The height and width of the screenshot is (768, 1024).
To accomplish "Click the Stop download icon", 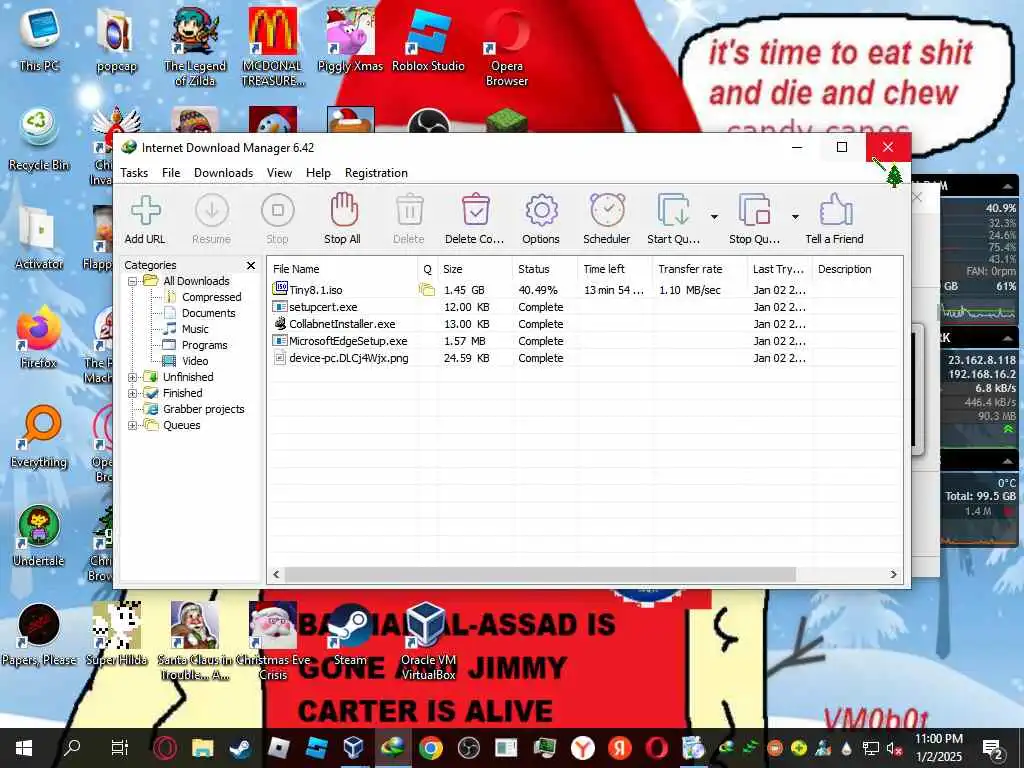I will 278,211.
